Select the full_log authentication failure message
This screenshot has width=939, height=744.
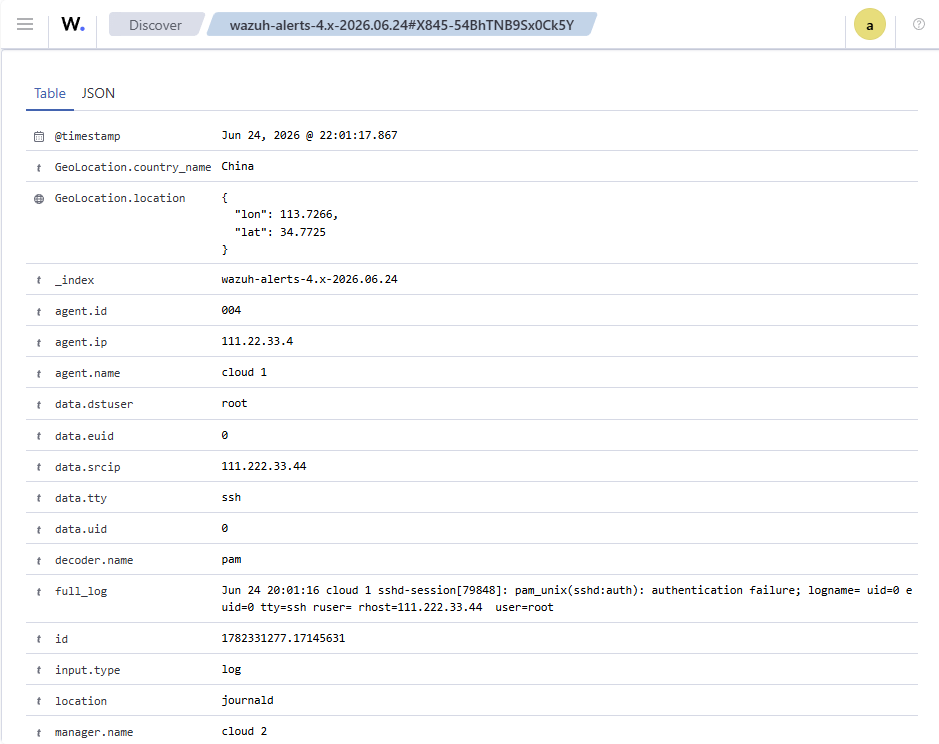[567, 599]
